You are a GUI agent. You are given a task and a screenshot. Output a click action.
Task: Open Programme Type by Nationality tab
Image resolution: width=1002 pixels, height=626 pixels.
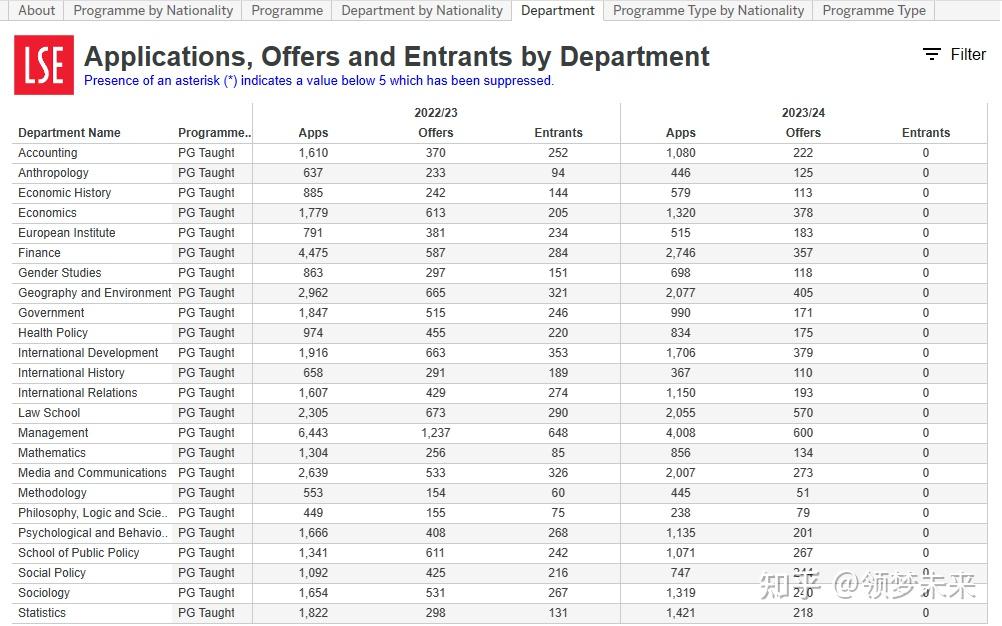pyautogui.click(x=708, y=10)
